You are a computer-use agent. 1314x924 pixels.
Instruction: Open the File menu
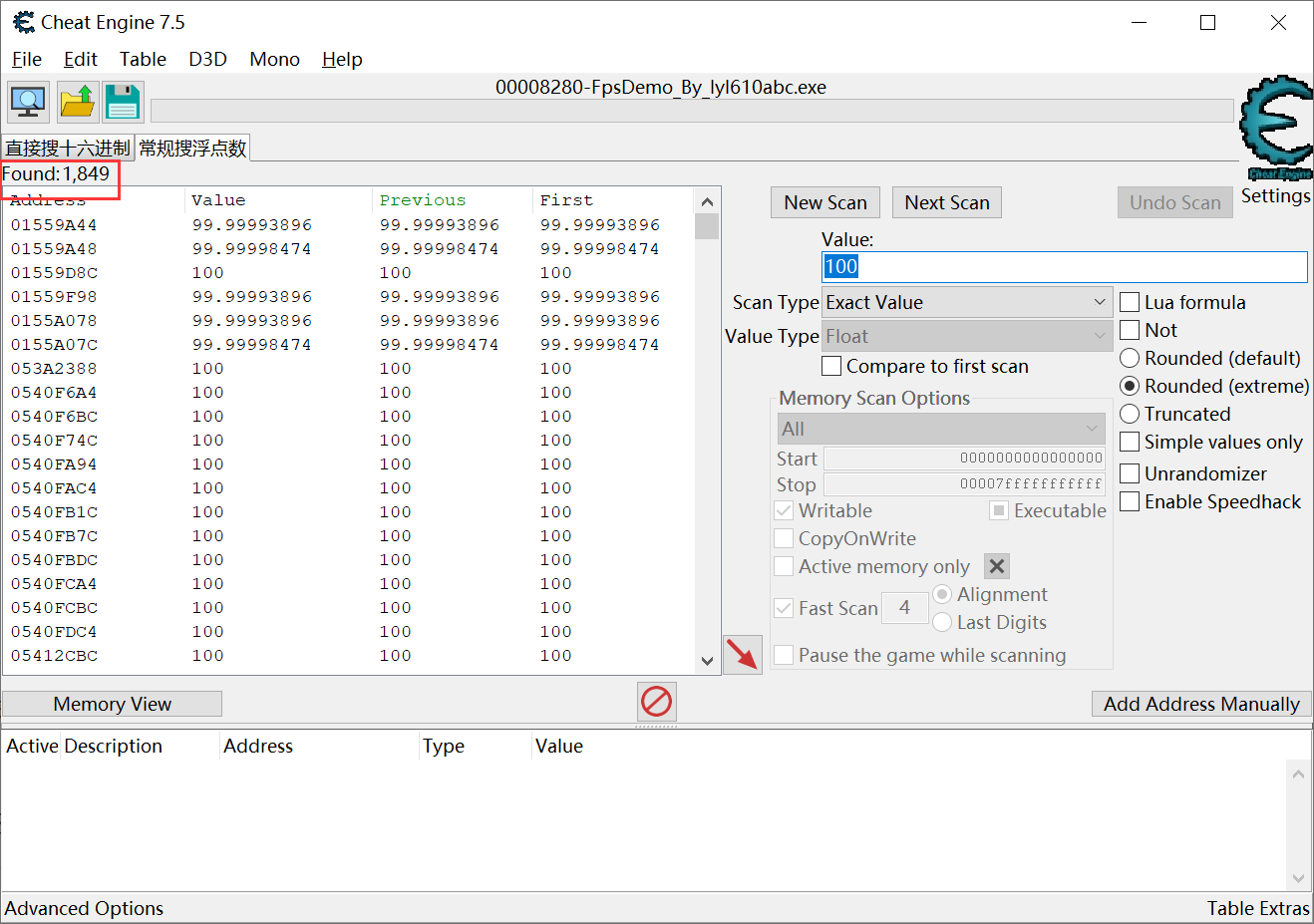point(27,59)
